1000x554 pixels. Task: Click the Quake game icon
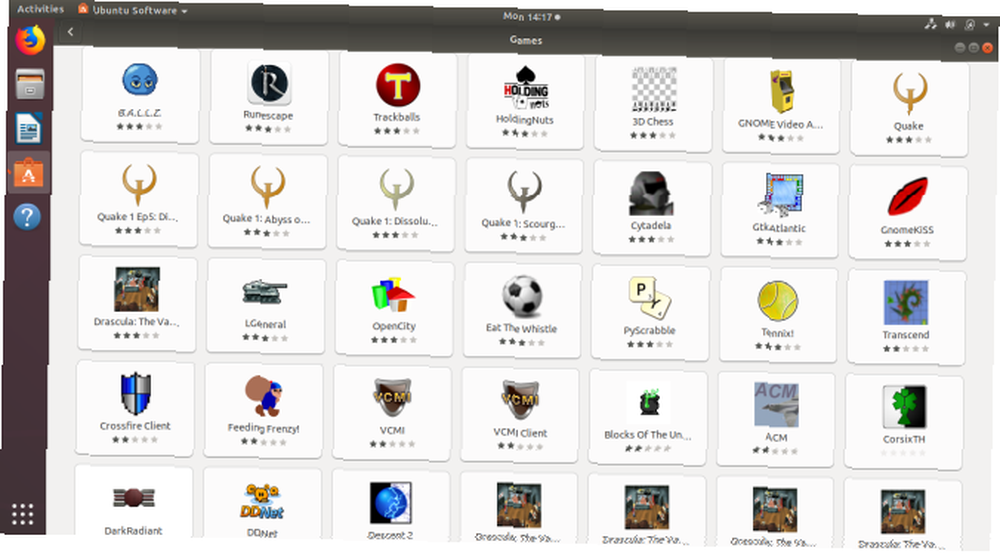point(909,94)
